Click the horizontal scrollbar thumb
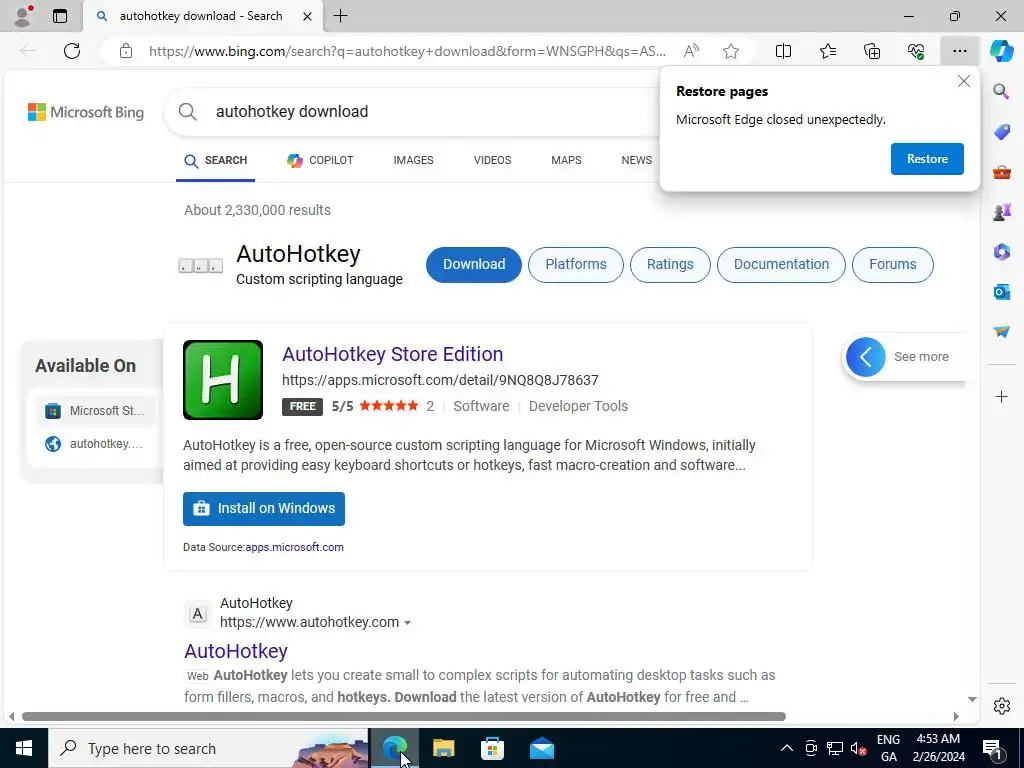Image resolution: width=1024 pixels, height=768 pixels. [x=404, y=716]
